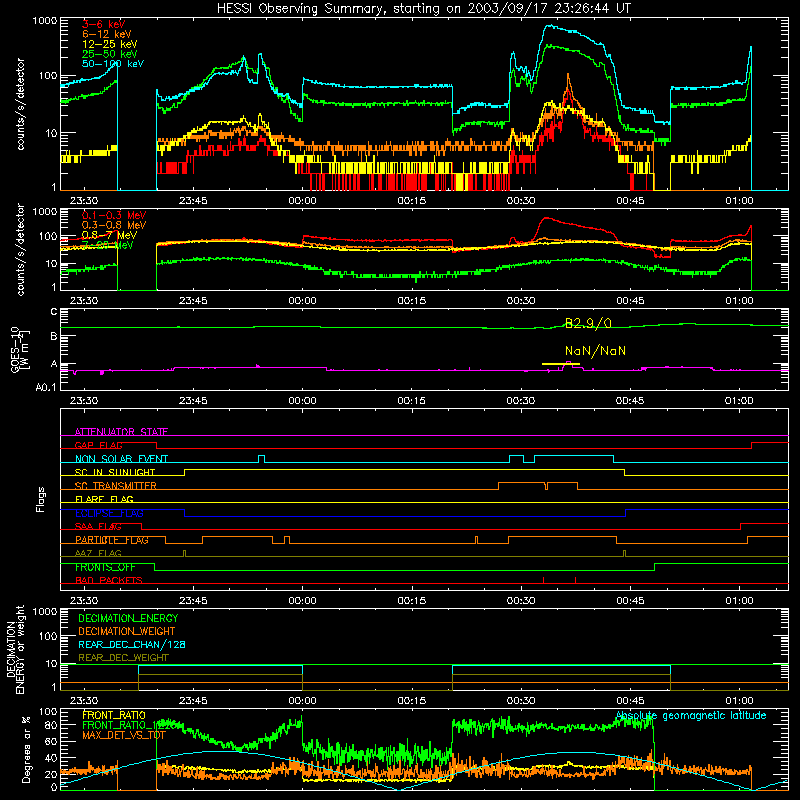Select the orange 6-12 keV legend label
This screenshot has height=800, width=800.
pos(107,34)
